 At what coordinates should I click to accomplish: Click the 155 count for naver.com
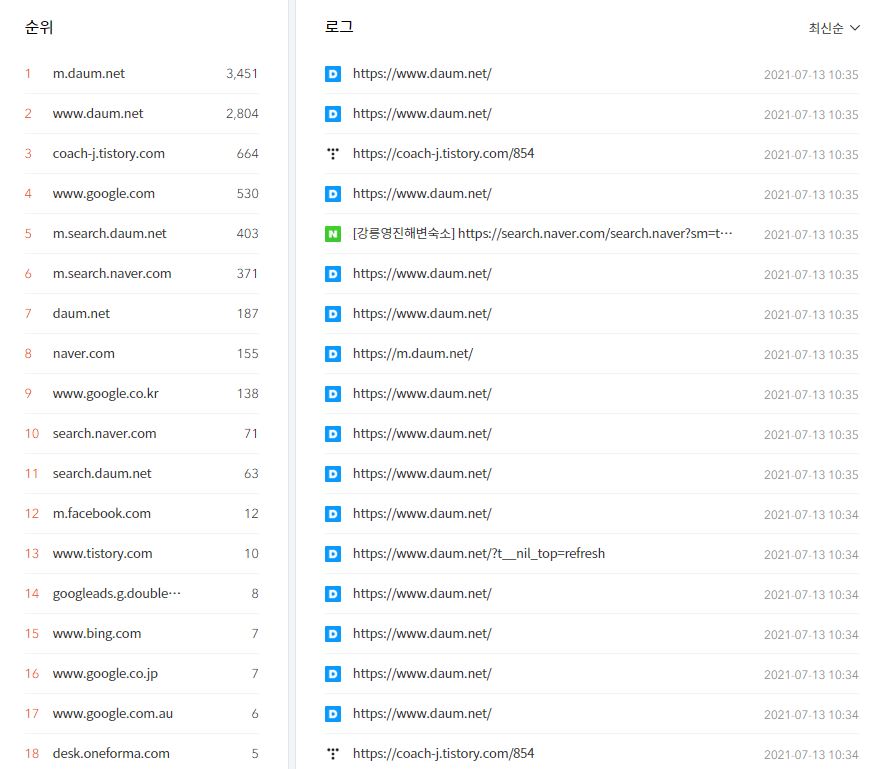[x=247, y=354]
